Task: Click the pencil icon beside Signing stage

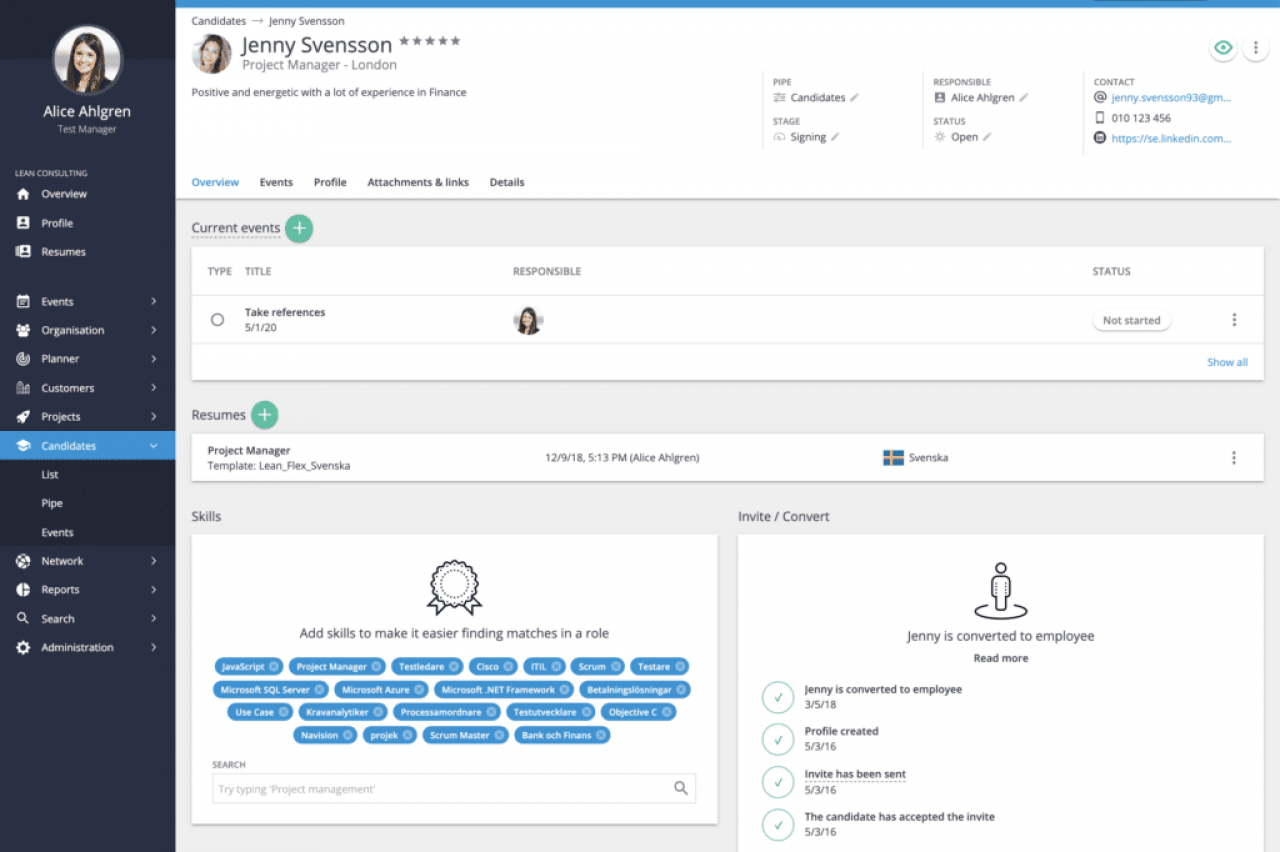Action: (x=835, y=137)
